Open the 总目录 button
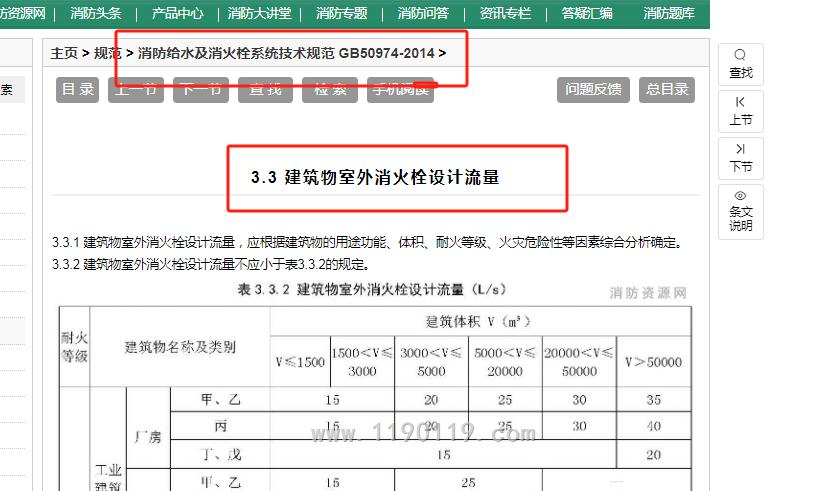Image resolution: width=830 pixels, height=491 pixels. 667,89
